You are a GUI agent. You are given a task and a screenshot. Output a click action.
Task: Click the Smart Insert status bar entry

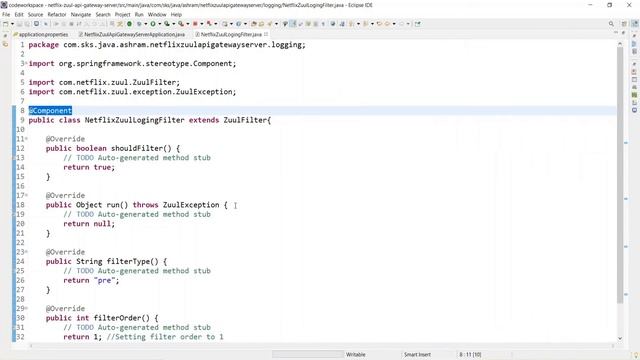click(x=417, y=354)
